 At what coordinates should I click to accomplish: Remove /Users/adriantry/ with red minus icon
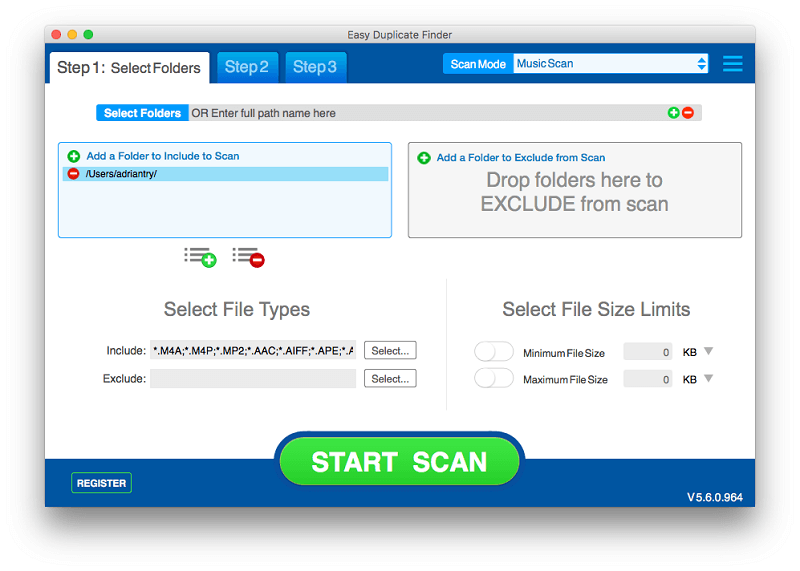pos(73,174)
